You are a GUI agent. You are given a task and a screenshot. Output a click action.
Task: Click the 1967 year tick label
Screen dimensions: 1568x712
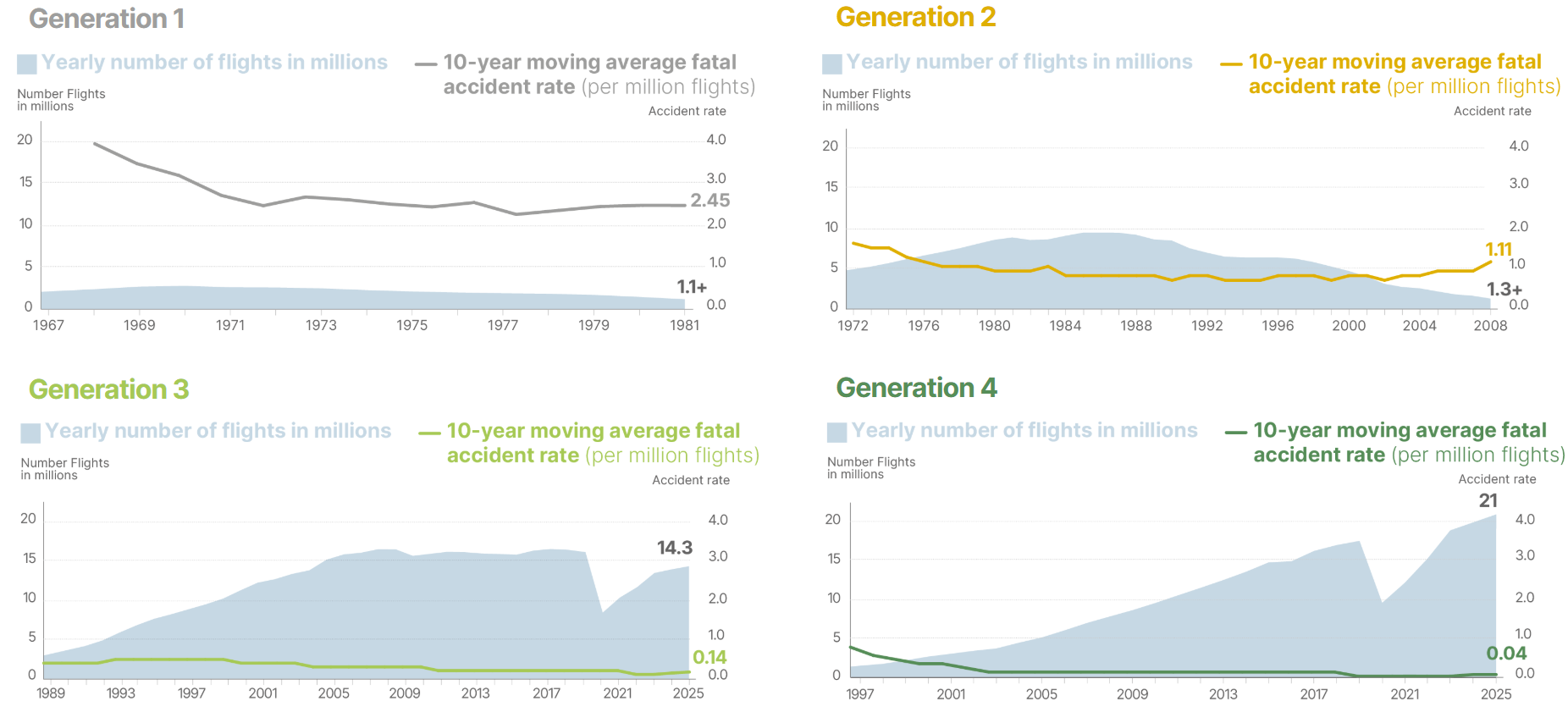48,325
